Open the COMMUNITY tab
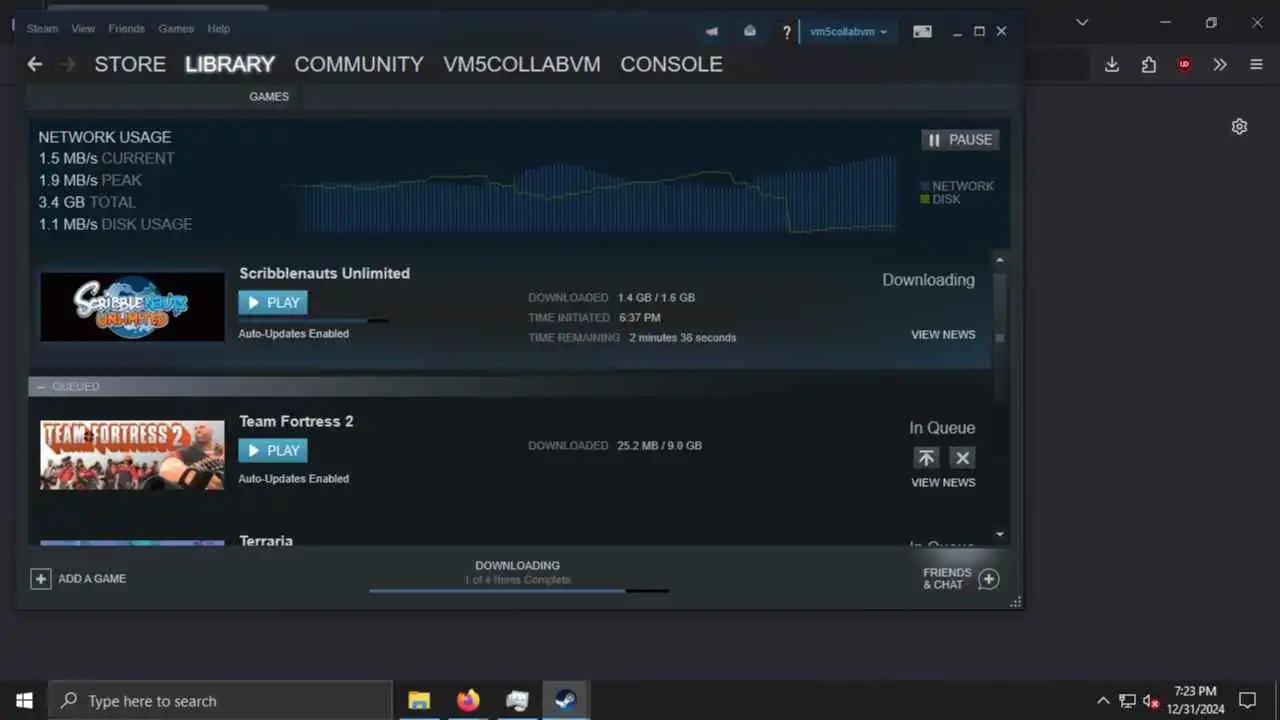Viewport: 1280px width, 720px height. click(359, 64)
